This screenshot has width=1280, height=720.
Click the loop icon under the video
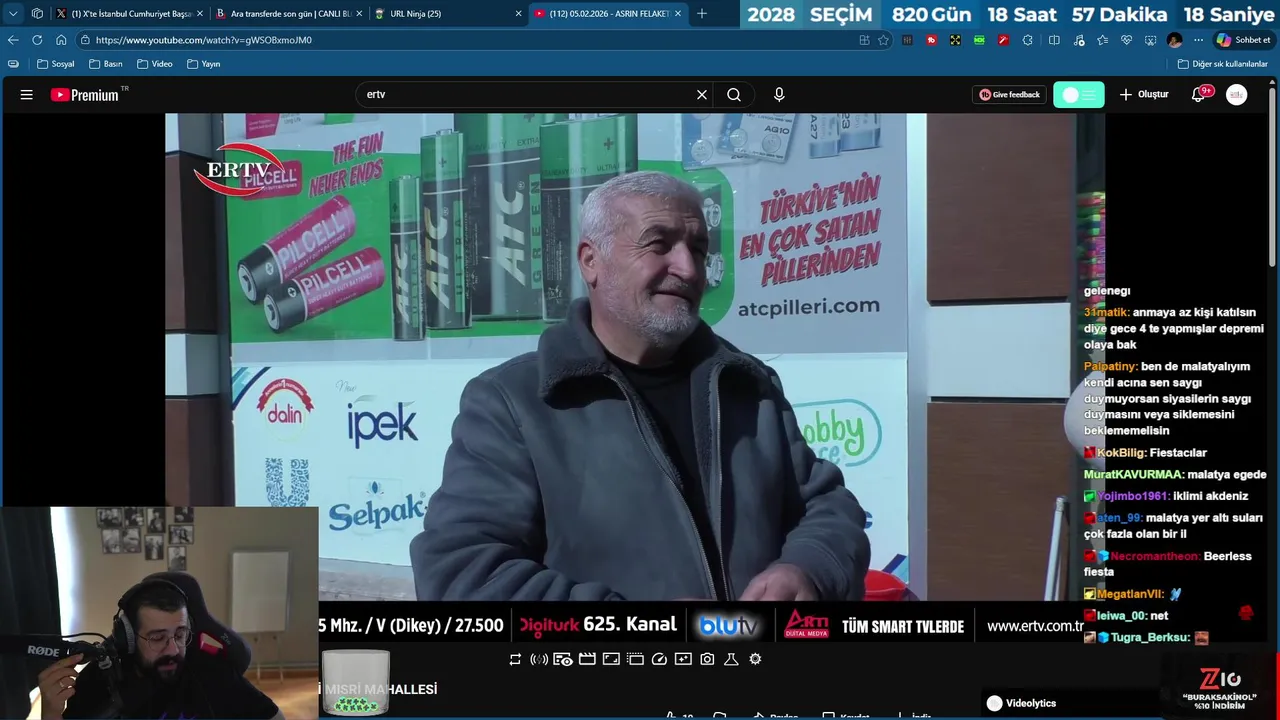(x=515, y=659)
